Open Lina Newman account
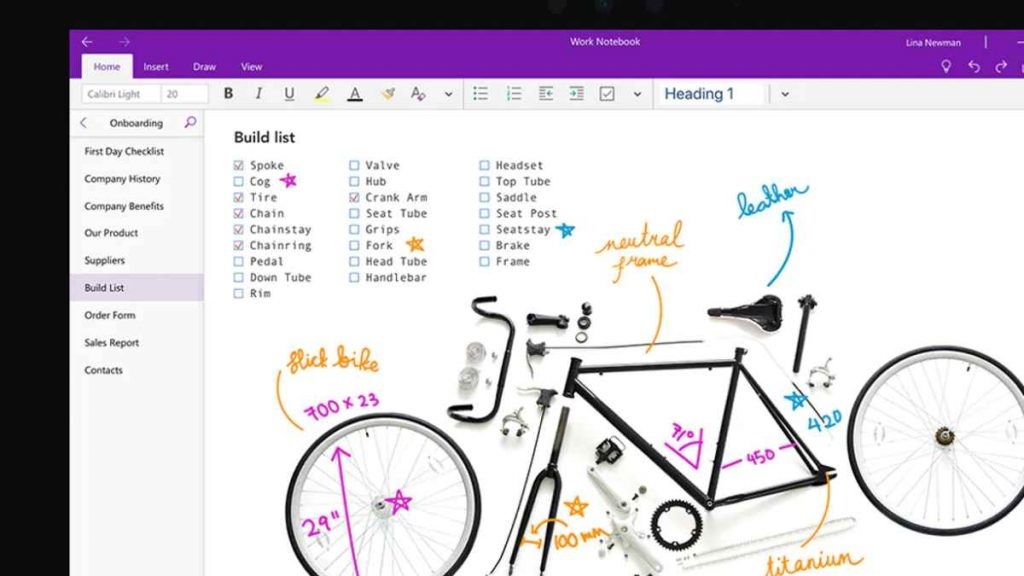Image resolution: width=1024 pixels, height=576 pixels. pos(933,42)
